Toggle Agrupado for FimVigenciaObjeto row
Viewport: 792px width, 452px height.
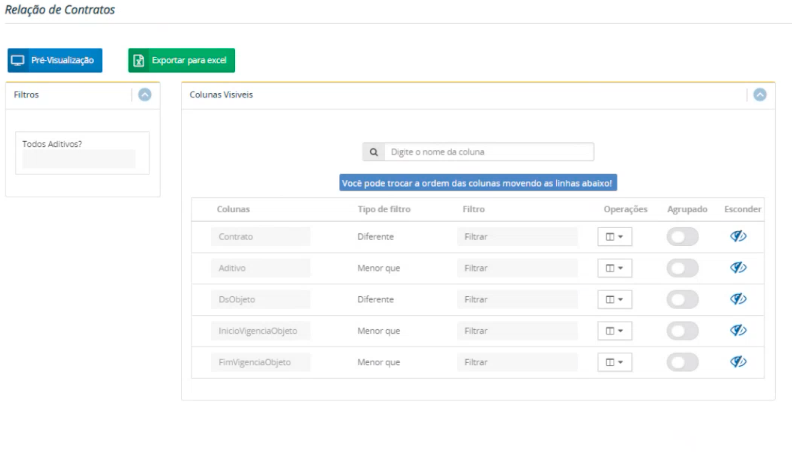[682, 361]
